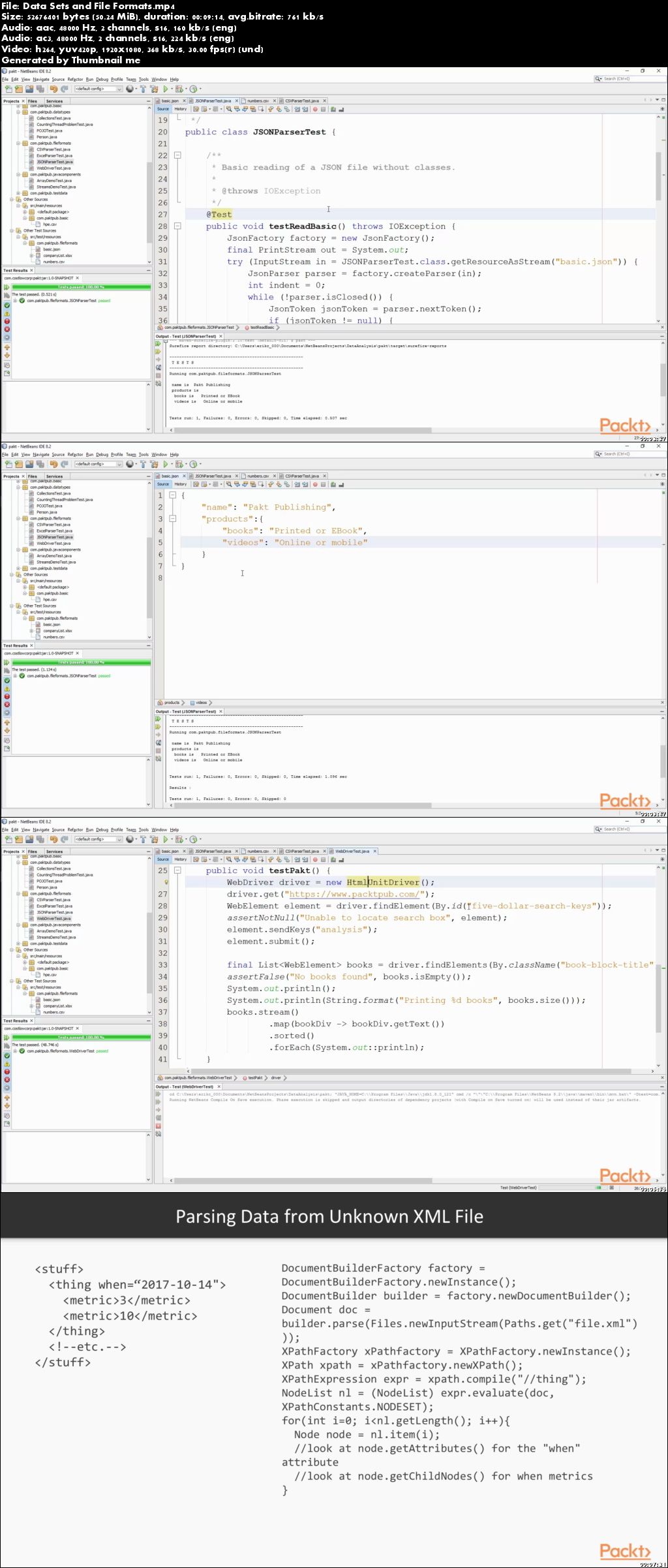Collapse testReadBasic method fold at line 28
668x1568 pixels.
(x=177, y=226)
